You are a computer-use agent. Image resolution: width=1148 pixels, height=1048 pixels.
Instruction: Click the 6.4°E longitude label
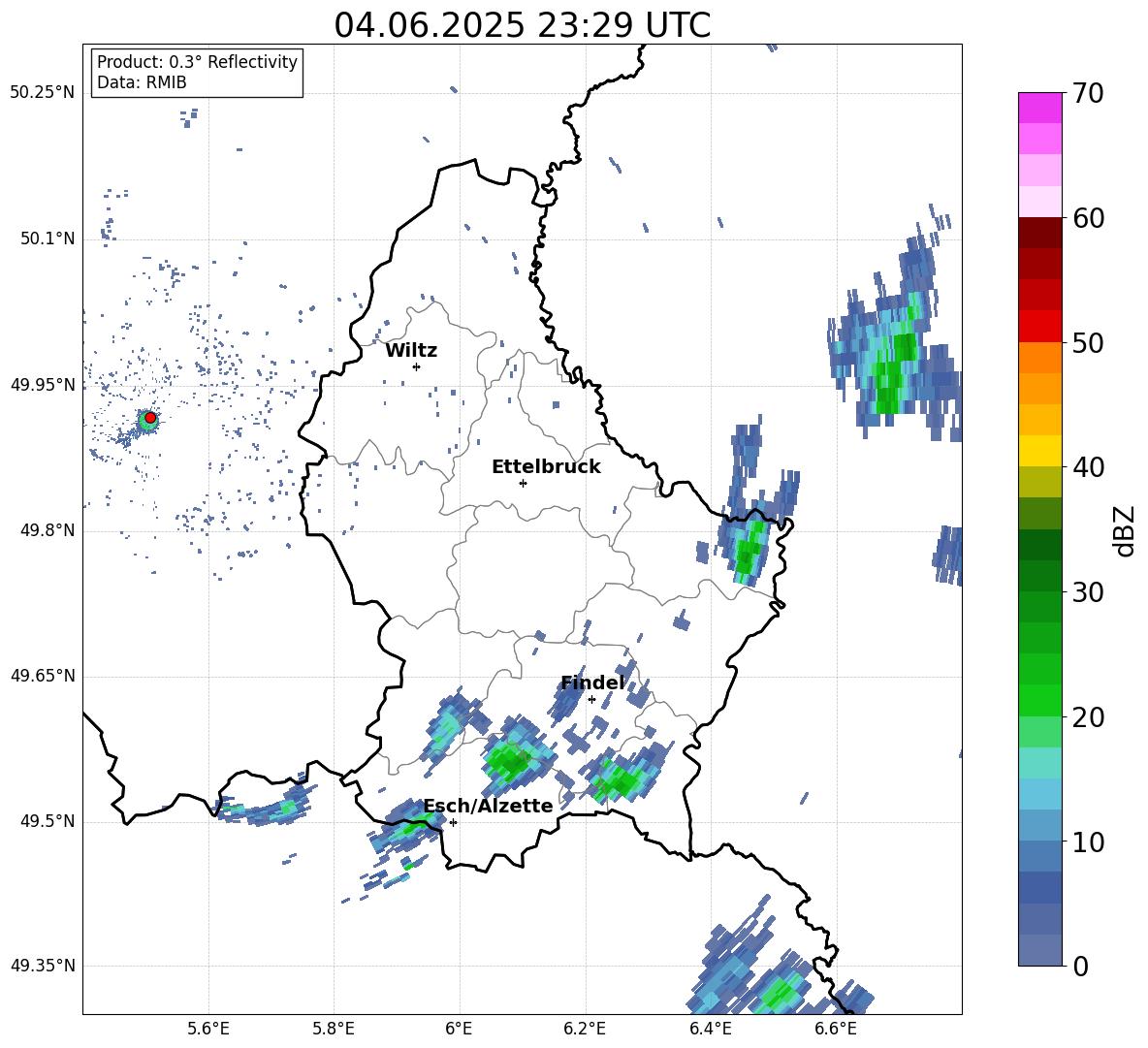point(710,1029)
